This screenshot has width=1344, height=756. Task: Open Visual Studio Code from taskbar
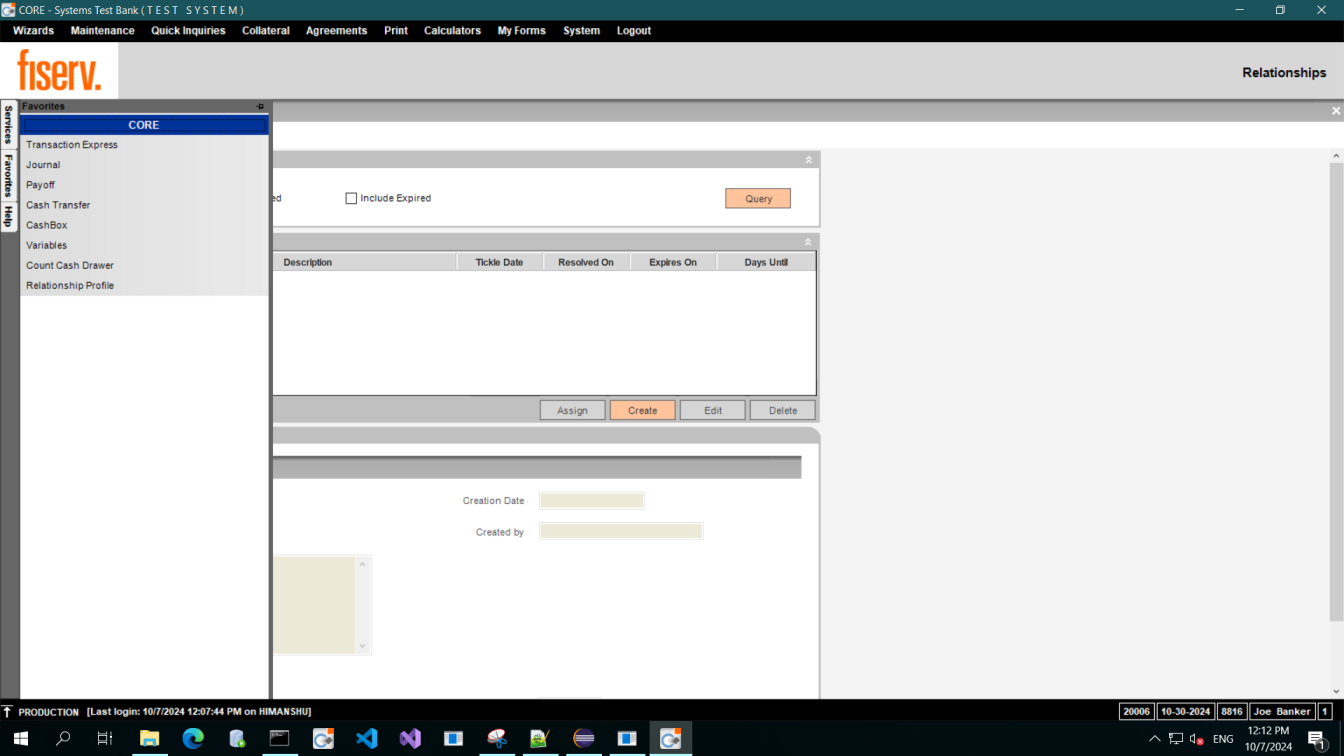tap(367, 739)
